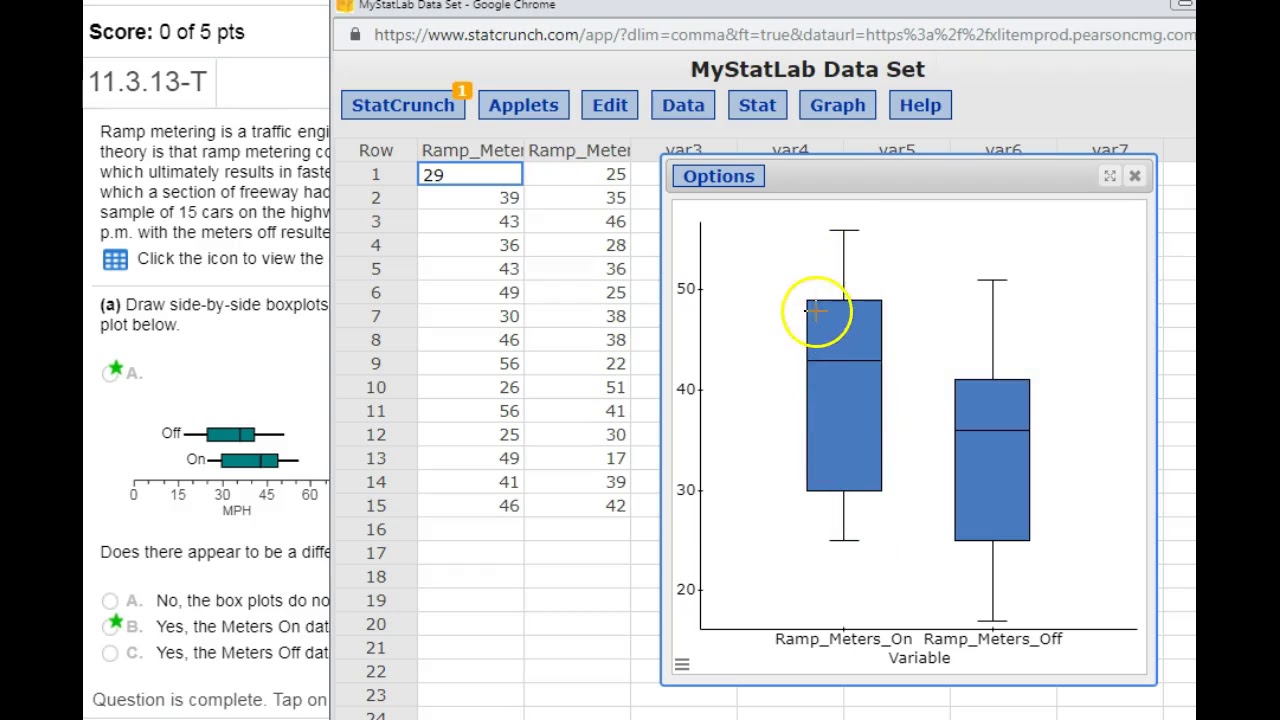
Task: Open the Help menu button
Action: [x=920, y=105]
